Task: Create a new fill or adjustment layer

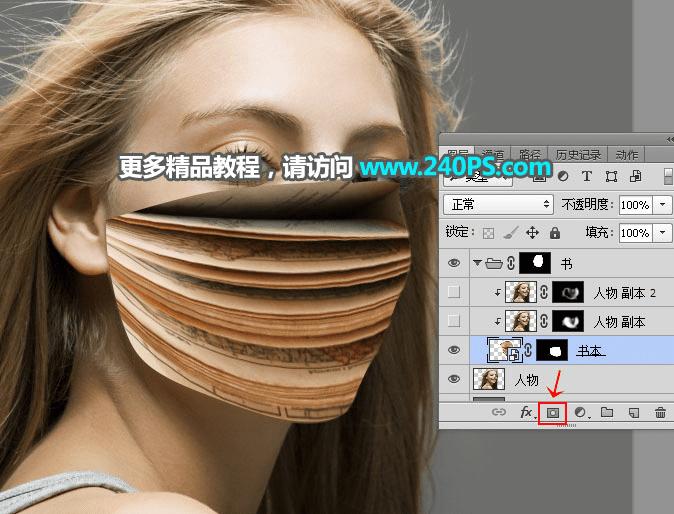Action: (x=580, y=413)
